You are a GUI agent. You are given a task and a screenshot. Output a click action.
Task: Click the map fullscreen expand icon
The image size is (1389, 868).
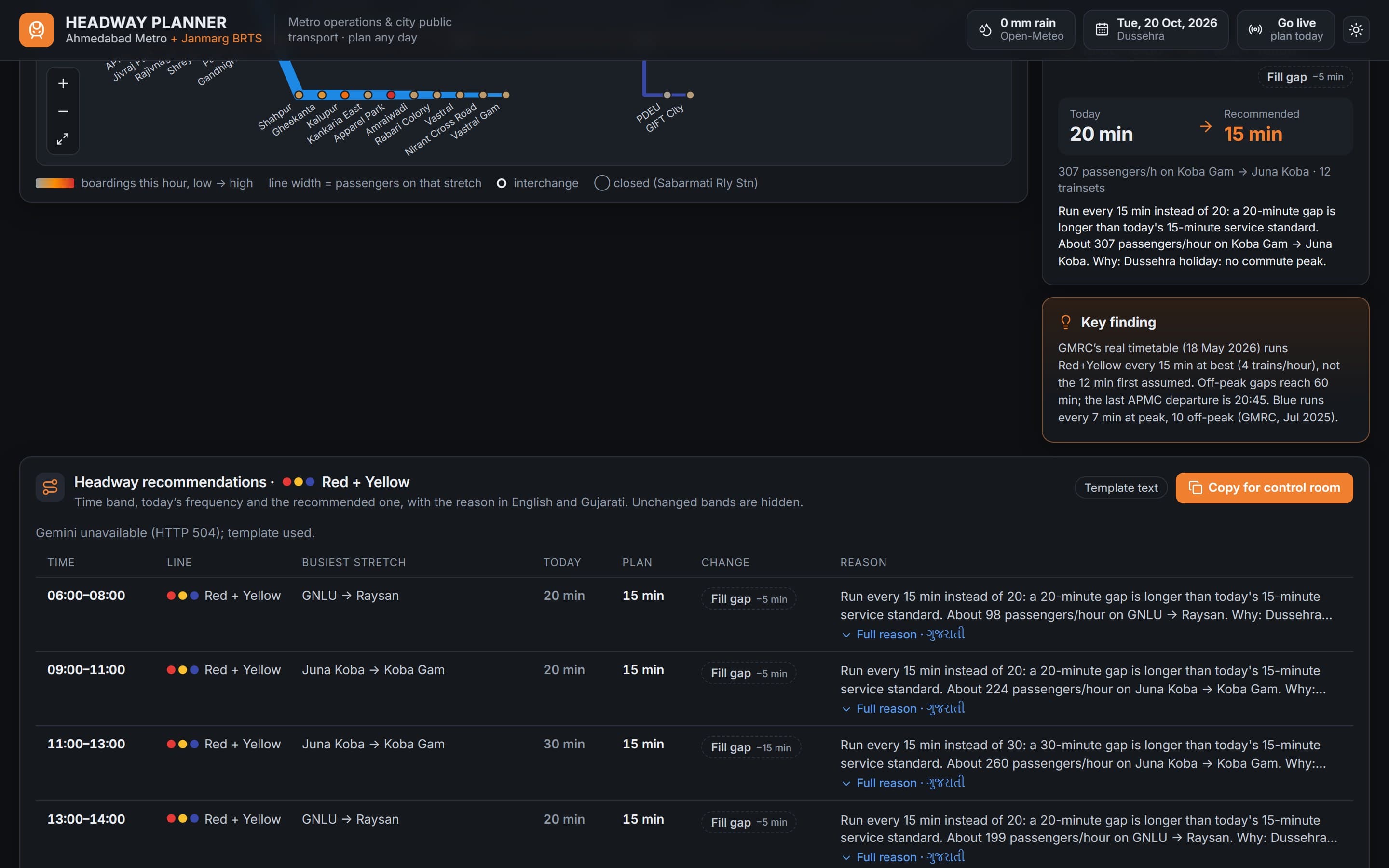63,139
